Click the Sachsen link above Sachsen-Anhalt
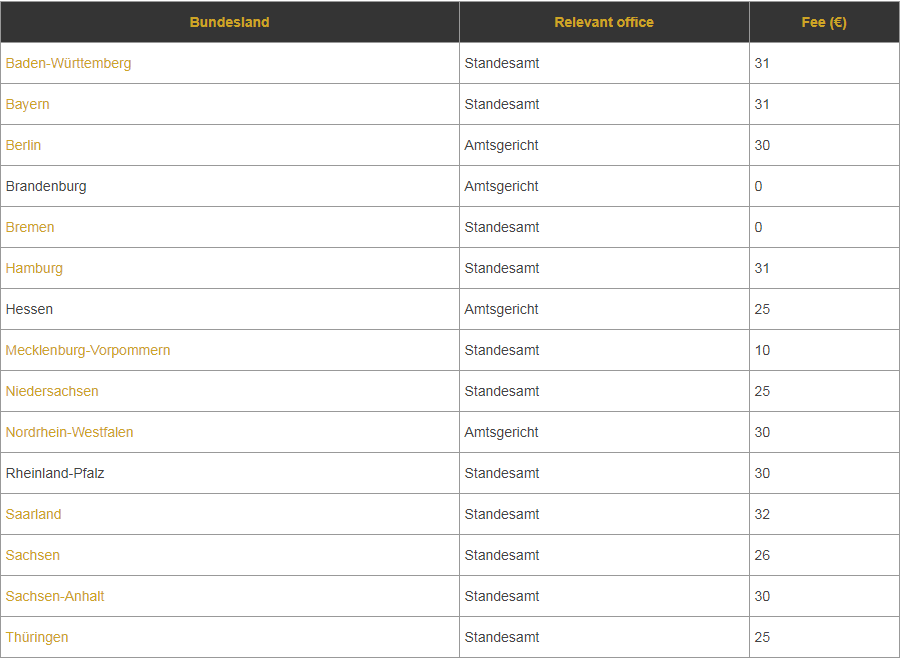Image resolution: width=900 pixels, height=659 pixels. point(32,555)
